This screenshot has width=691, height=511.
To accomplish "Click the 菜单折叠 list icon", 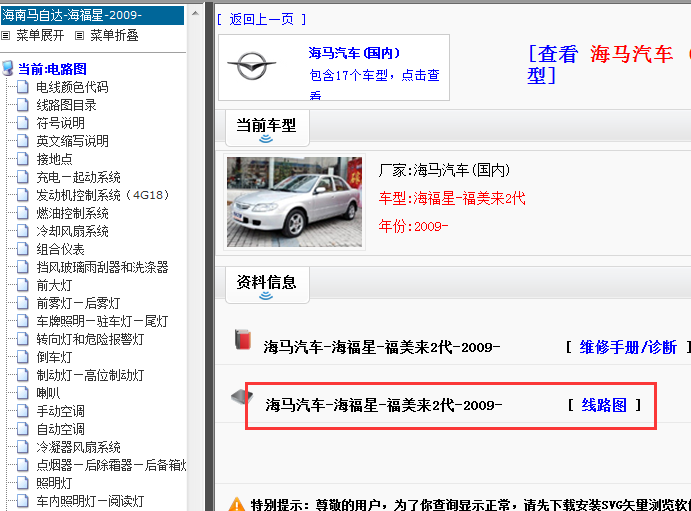I will 79,36.
